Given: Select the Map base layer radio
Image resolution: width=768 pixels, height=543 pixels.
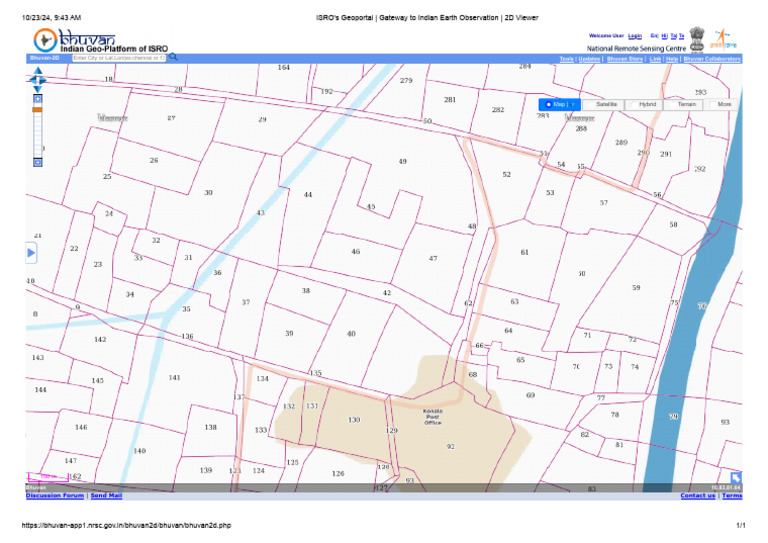Looking at the screenshot, I should (549, 104).
